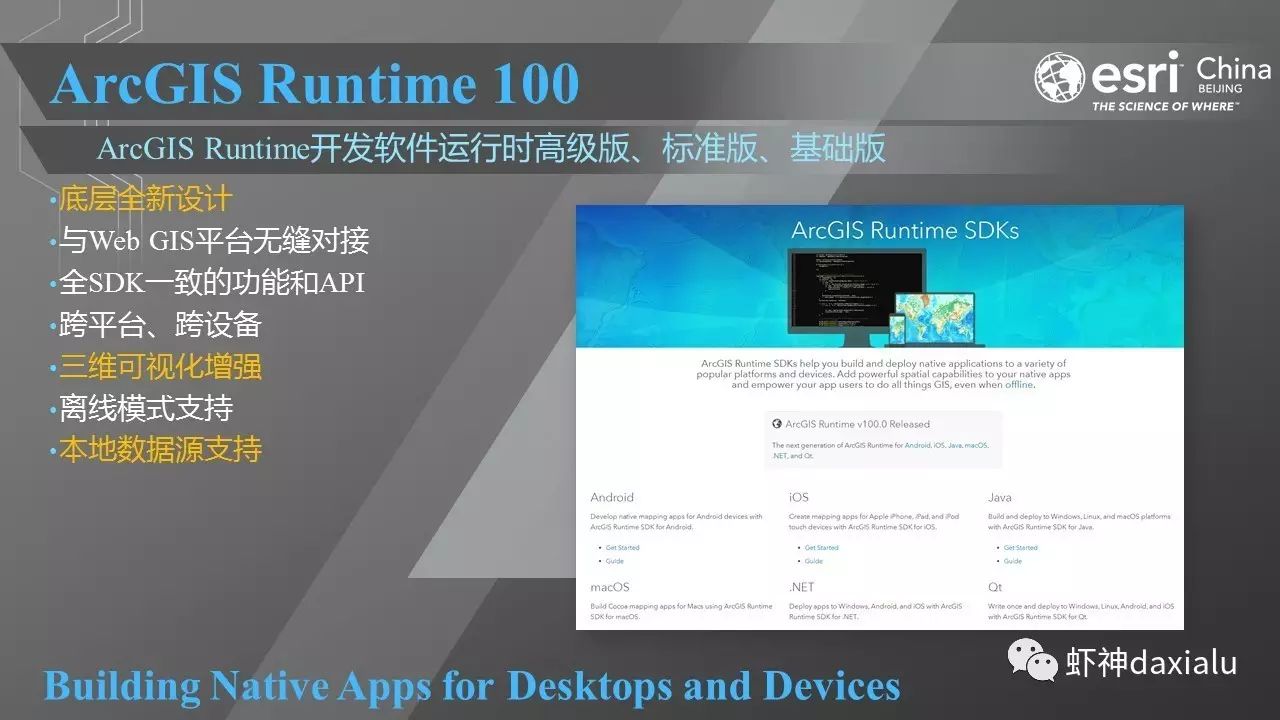Screen dimensions: 1280x720
Task: Click the Esri globe logo icon
Action: [x=1059, y=77]
